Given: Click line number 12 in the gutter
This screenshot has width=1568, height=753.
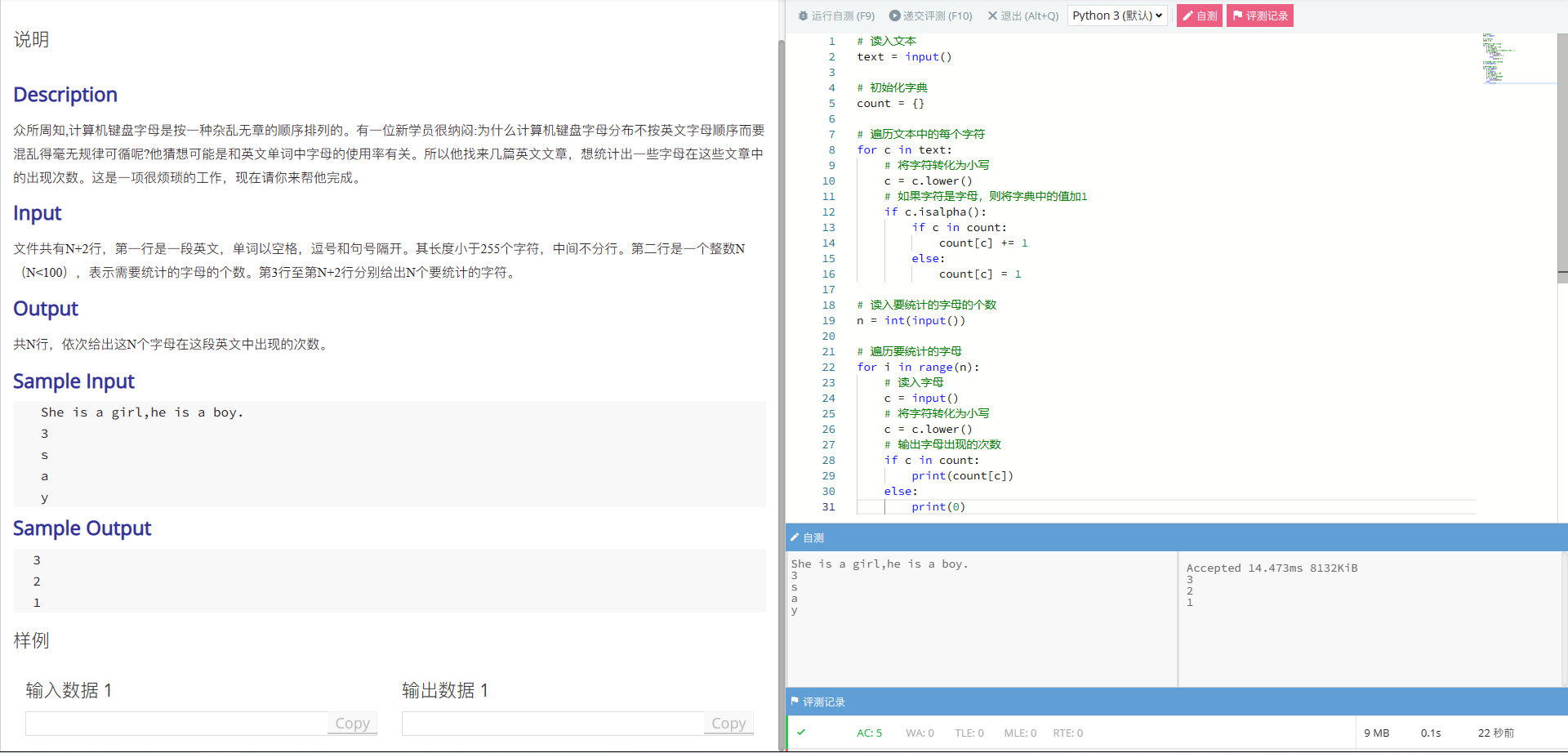Looking at the screenshot, I should click(829, 212).
